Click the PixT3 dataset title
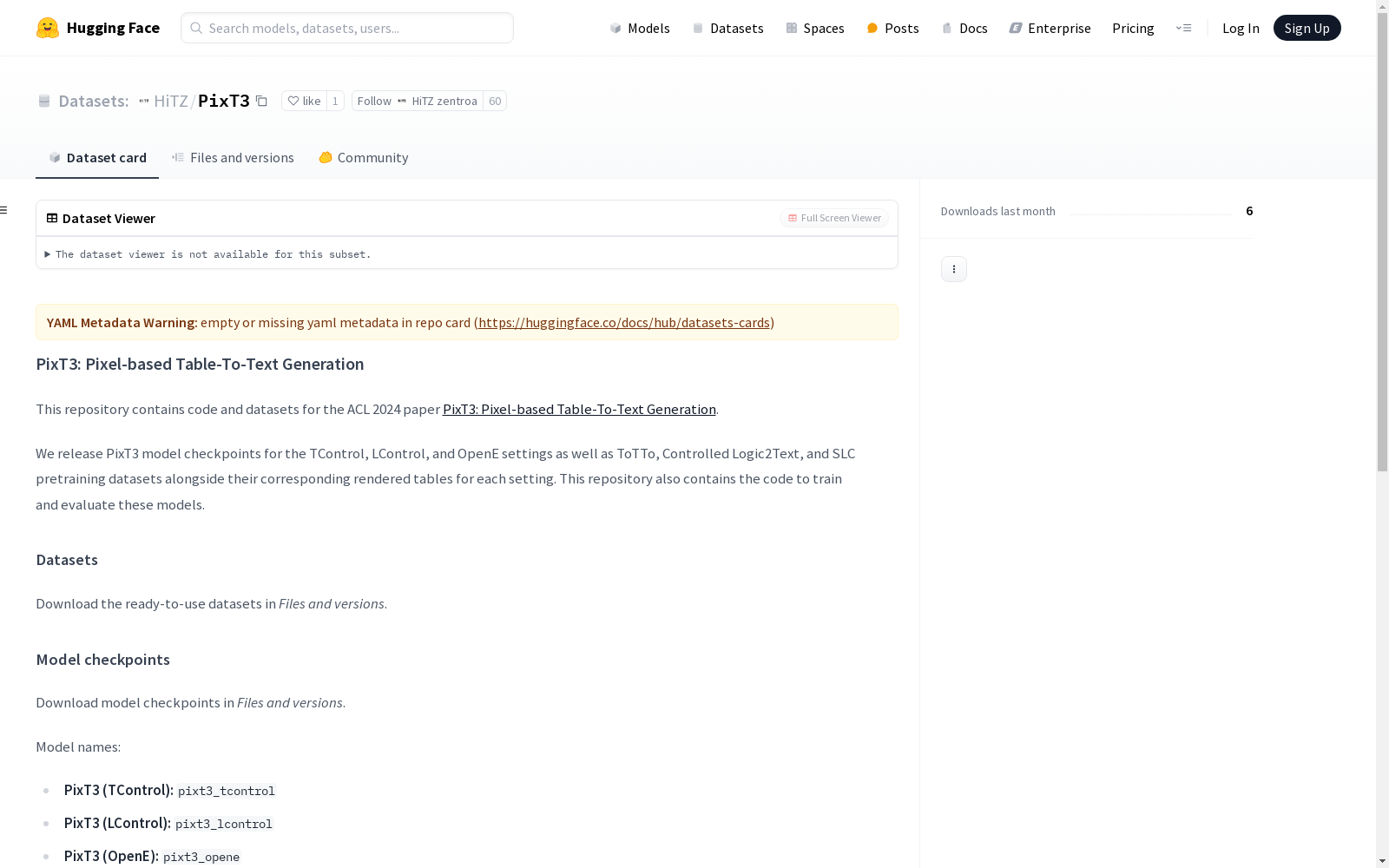 coord(224,101)
